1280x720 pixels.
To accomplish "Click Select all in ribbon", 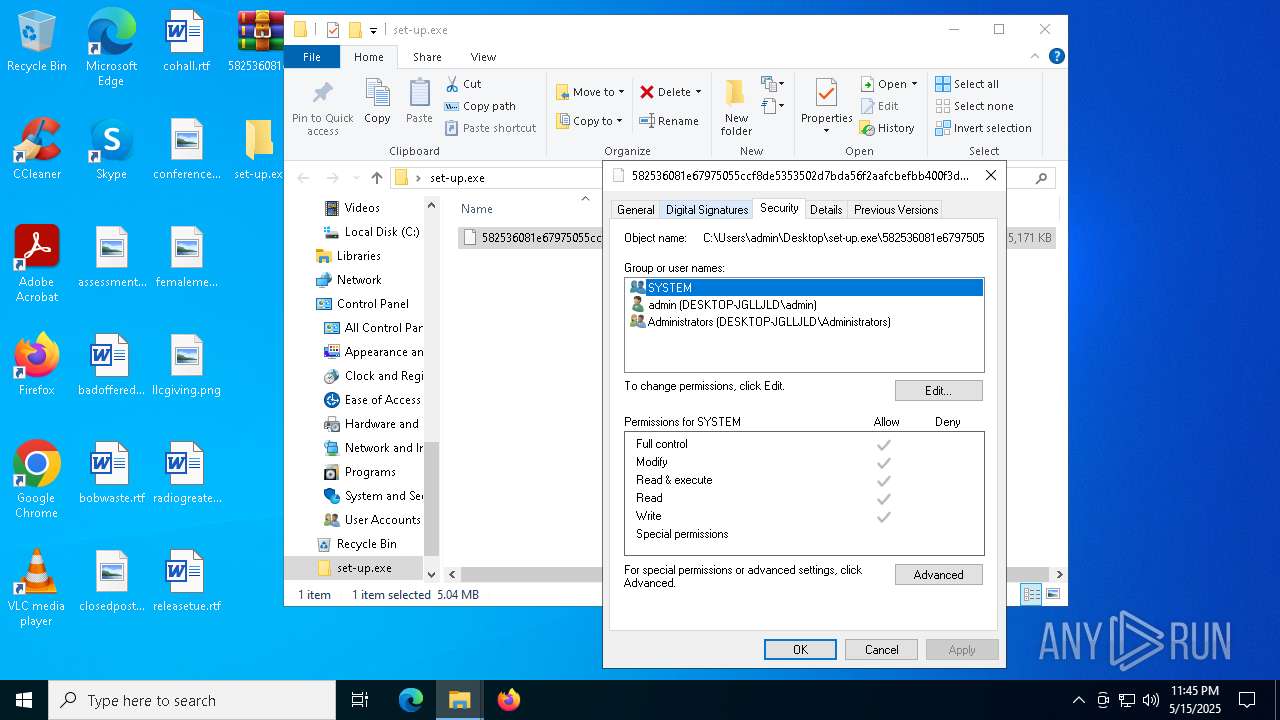I will 967,84.
